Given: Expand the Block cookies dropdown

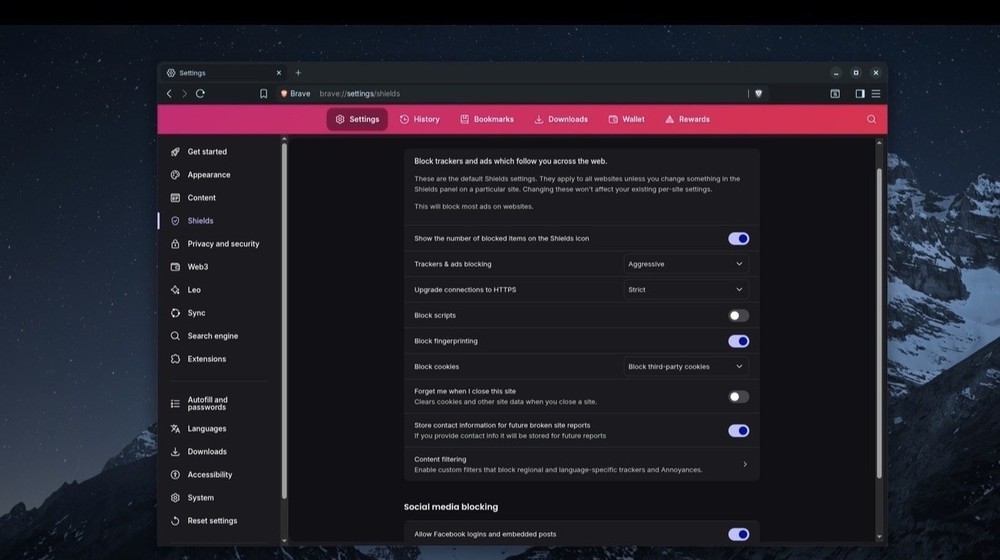Looking at the screenshot, I should click(x=685, y=367).
